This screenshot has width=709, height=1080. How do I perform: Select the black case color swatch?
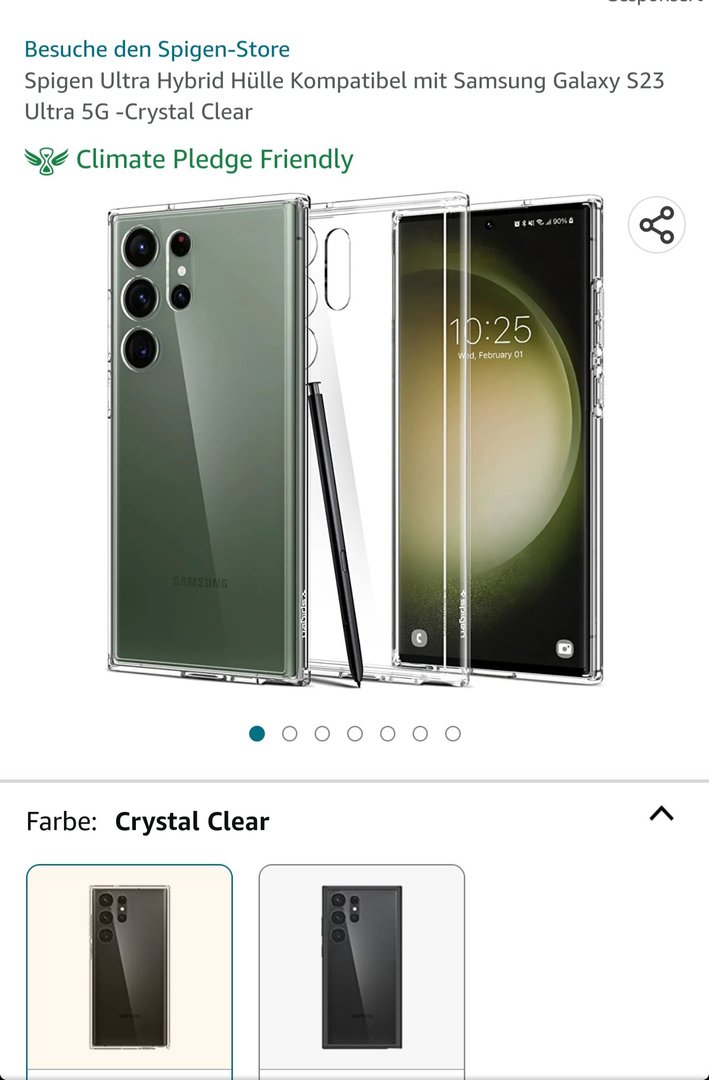(x=362, y=971)
